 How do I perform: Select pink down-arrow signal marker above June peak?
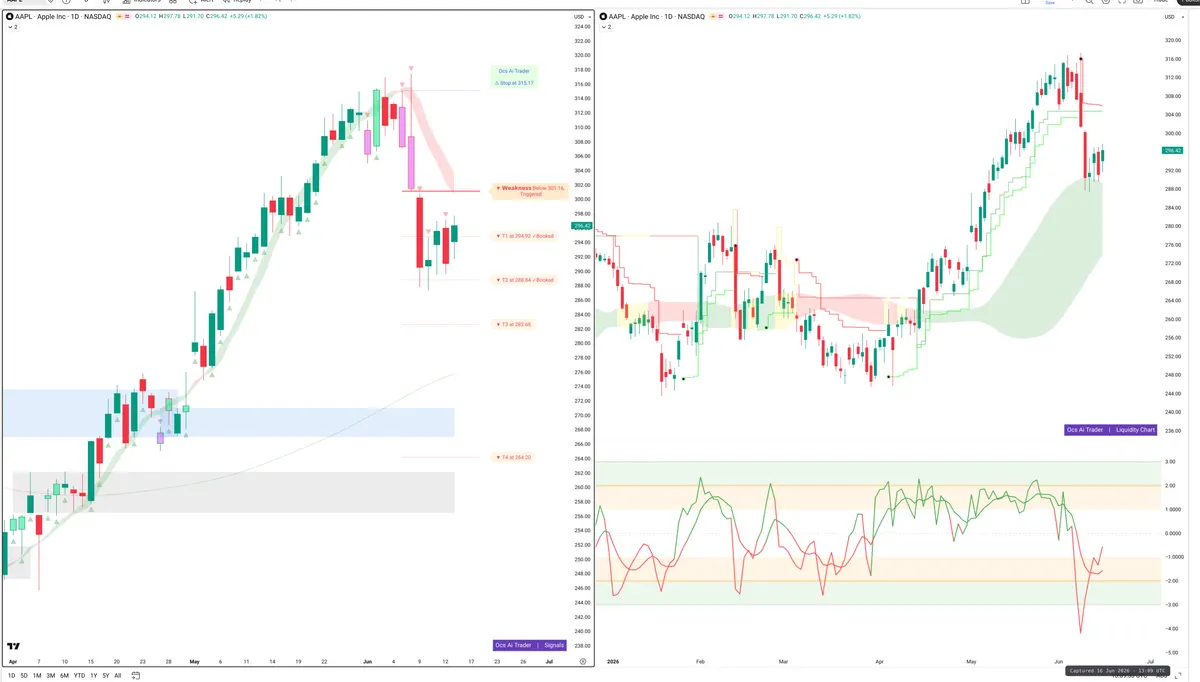pyautogui.click(x=409, y=70)
